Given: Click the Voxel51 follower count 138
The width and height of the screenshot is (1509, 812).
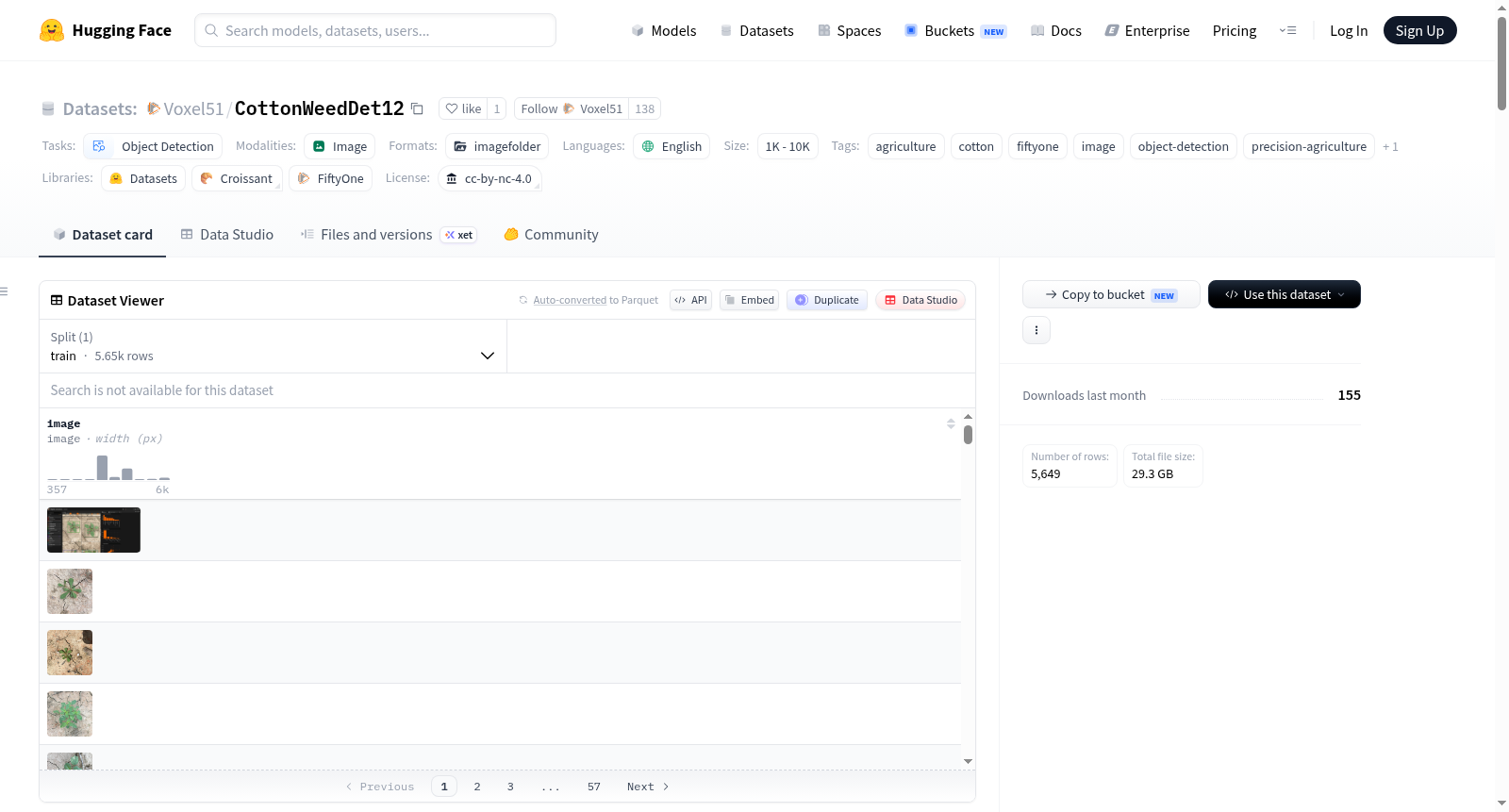Looking at the screenshot, I should click(x=645, y=108).
